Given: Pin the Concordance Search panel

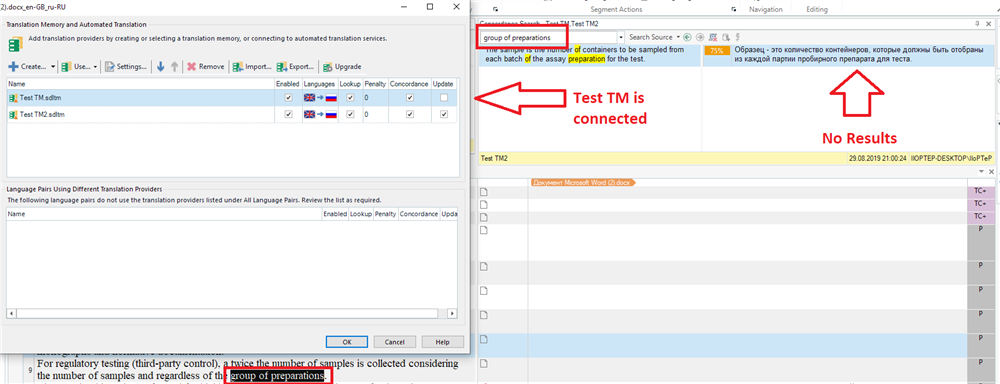Looking at the screenshot, I should [x=978, y=23].
